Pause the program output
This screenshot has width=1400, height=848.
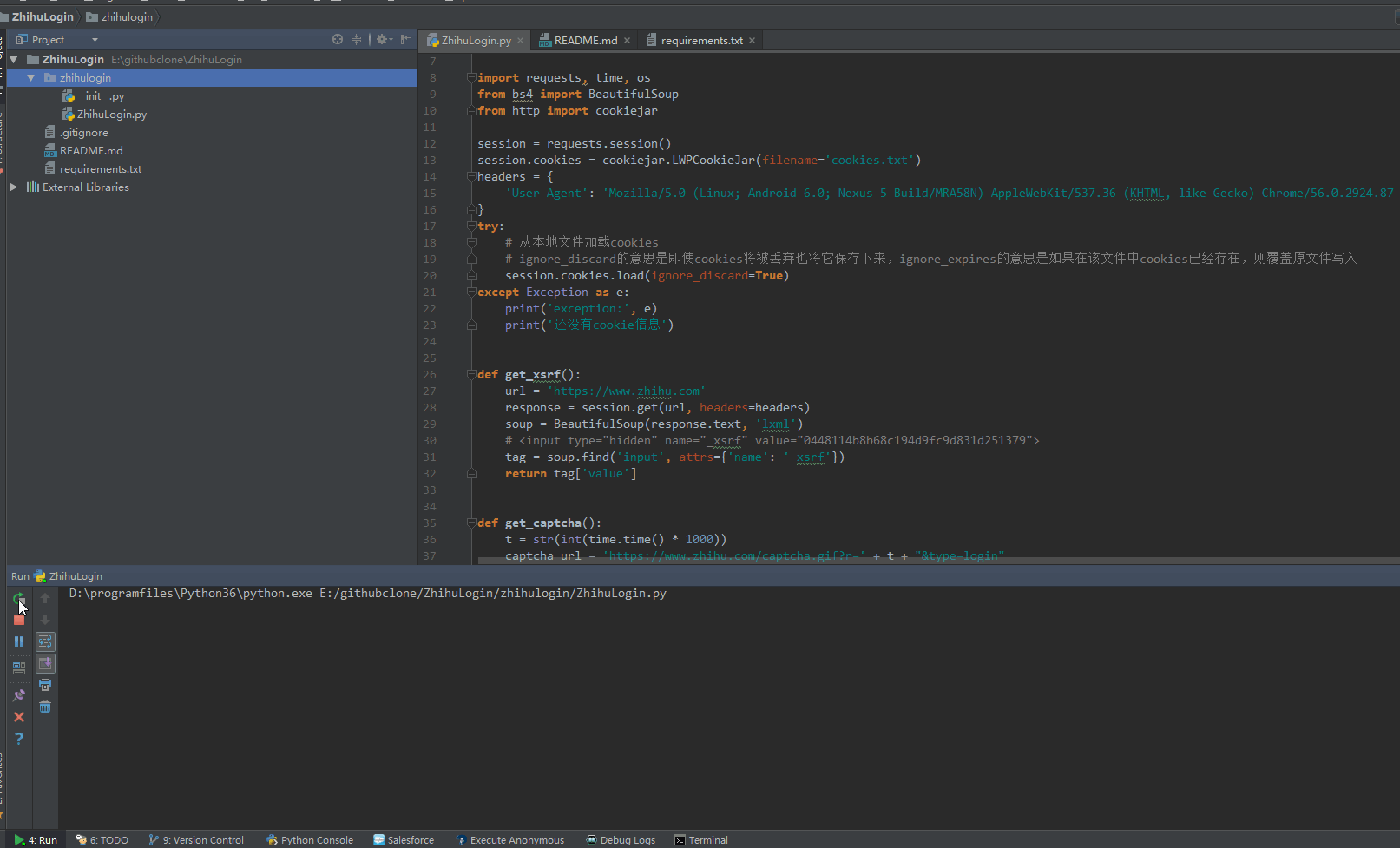pyautogui.click(x=19, y=641)
